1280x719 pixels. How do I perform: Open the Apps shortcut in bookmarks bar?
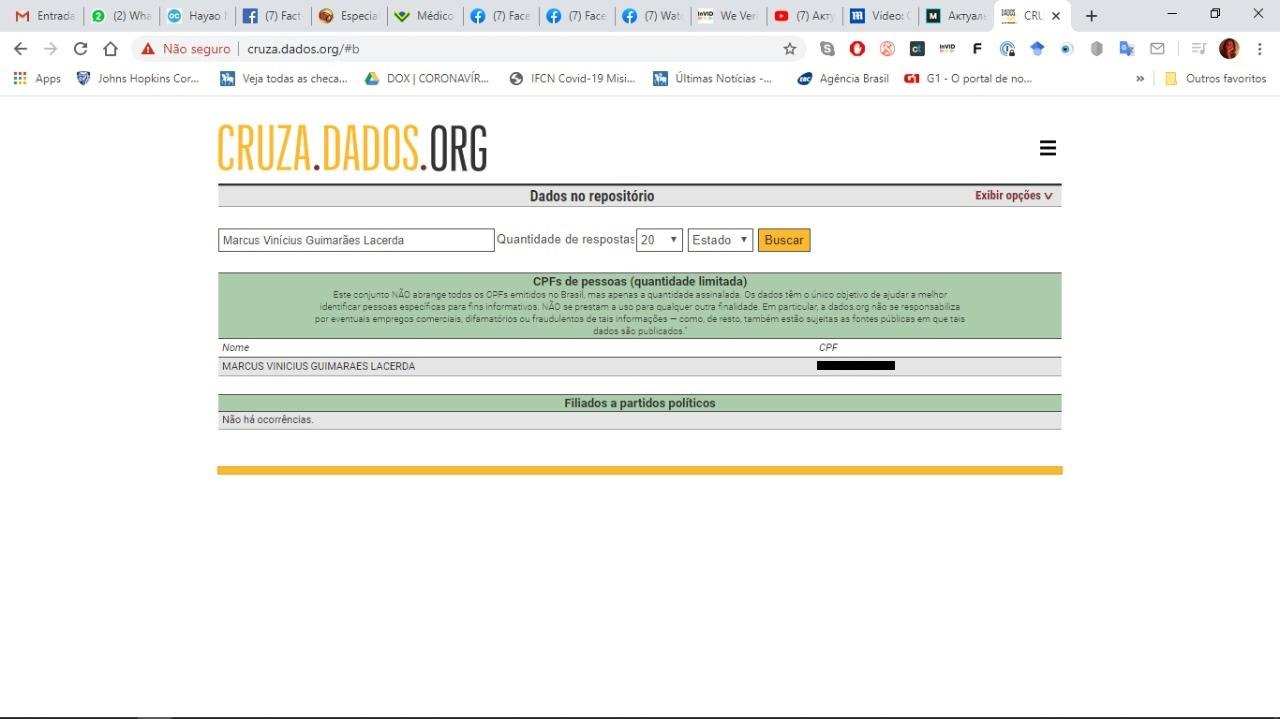37,78
